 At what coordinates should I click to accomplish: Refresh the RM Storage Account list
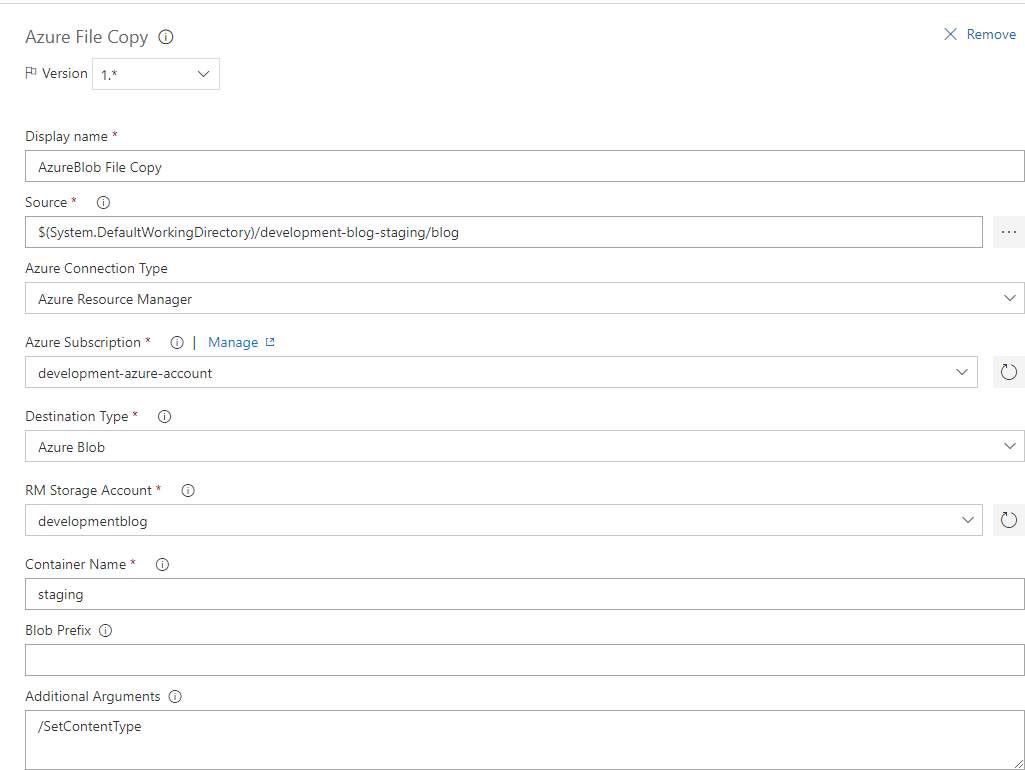(x=1008, y=520)
